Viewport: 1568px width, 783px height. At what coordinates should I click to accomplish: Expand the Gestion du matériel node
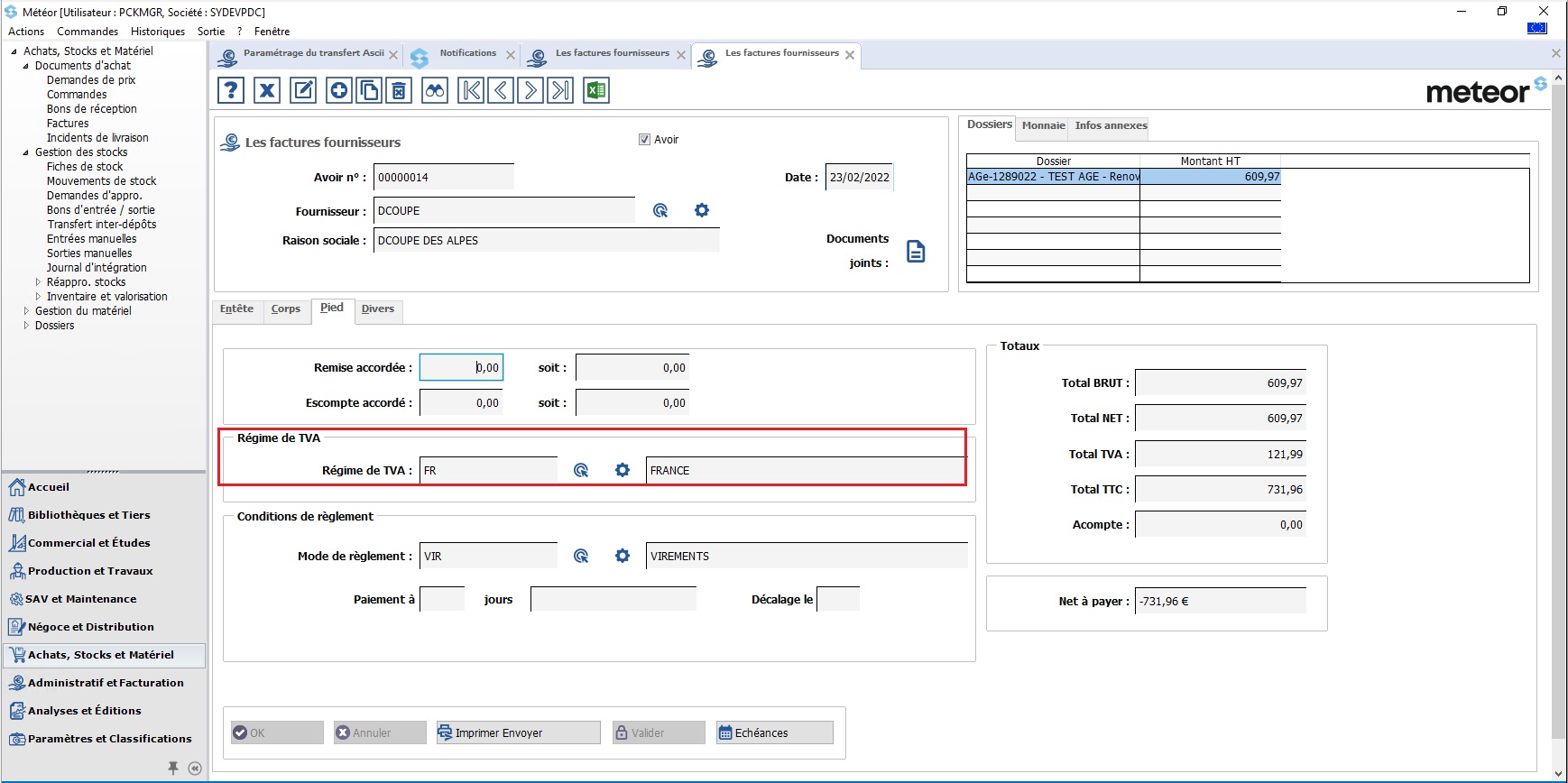[26, 311]
